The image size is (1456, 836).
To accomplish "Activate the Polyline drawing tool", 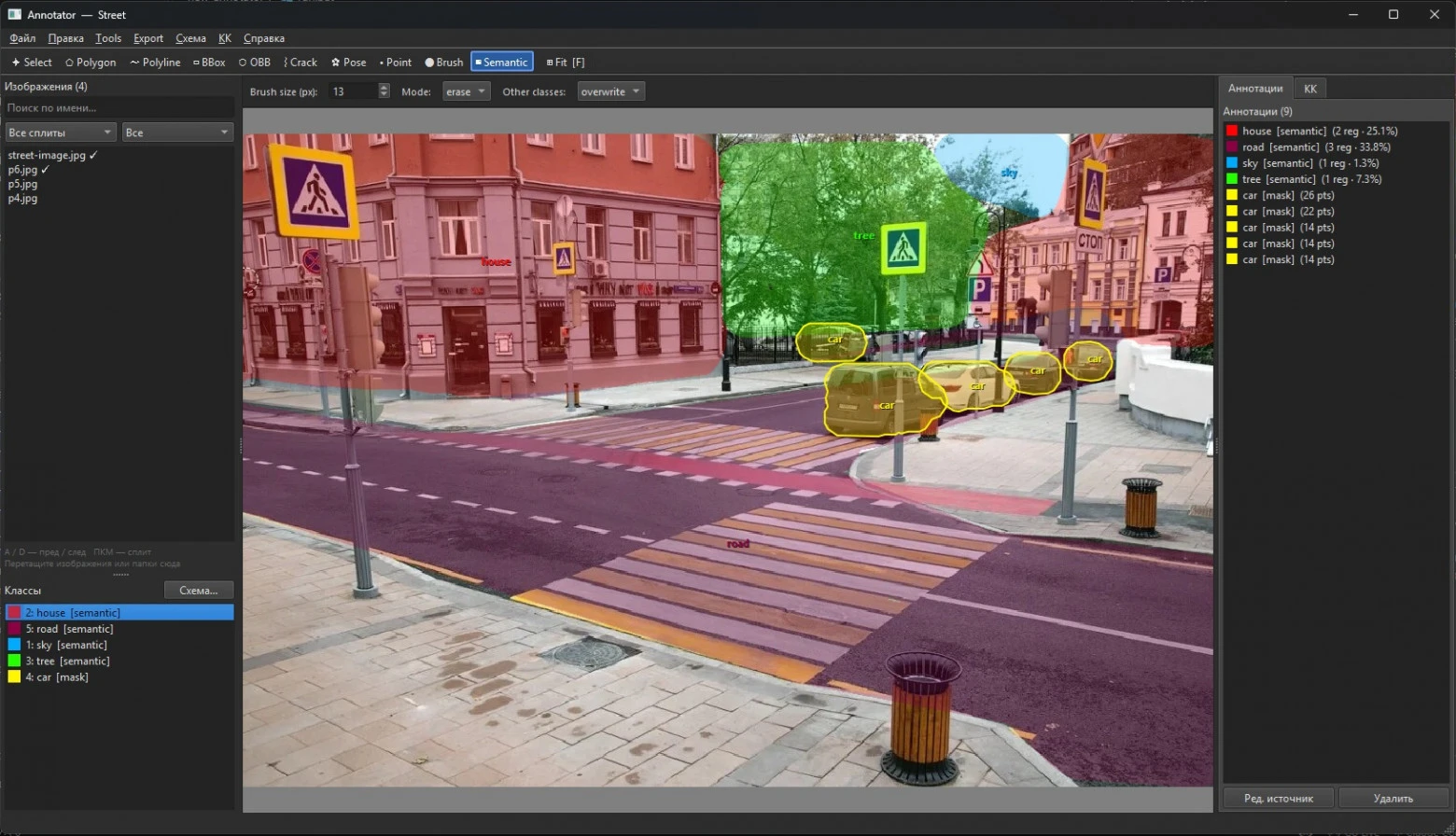I will click(x=155, y=63).
